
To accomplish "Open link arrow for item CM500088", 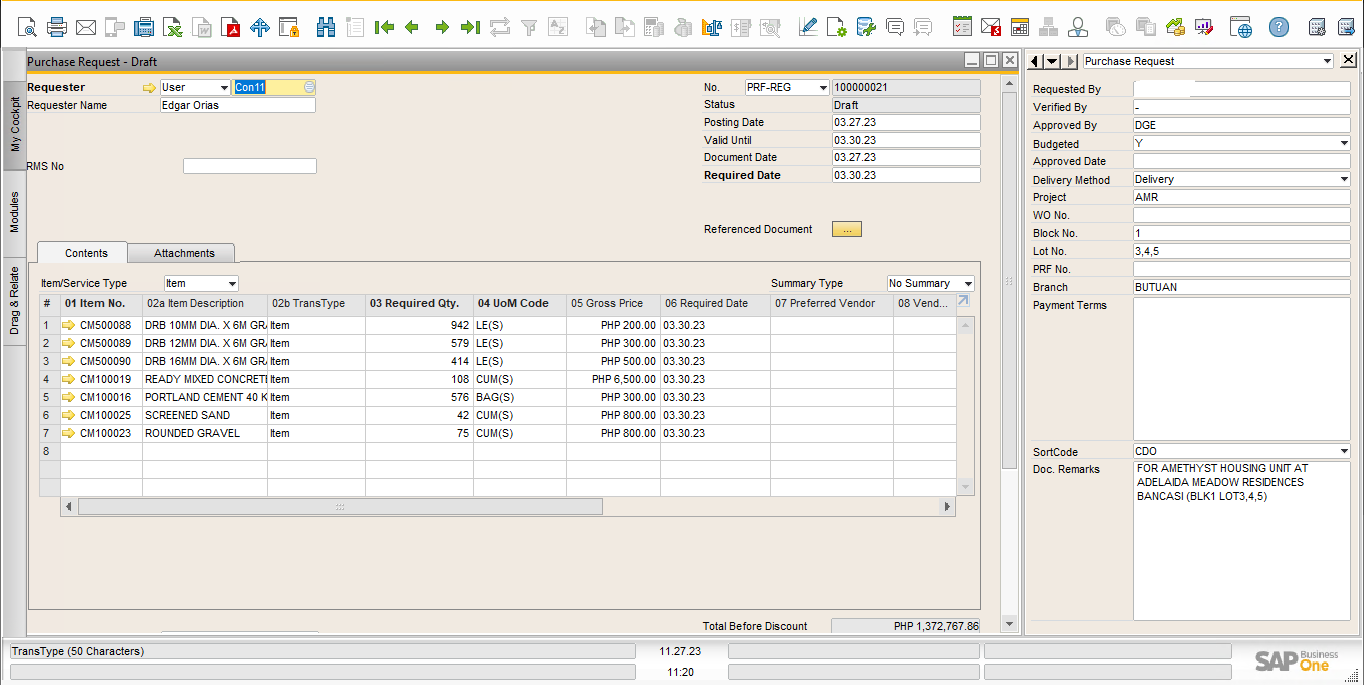I will click(x=69, y=325).
